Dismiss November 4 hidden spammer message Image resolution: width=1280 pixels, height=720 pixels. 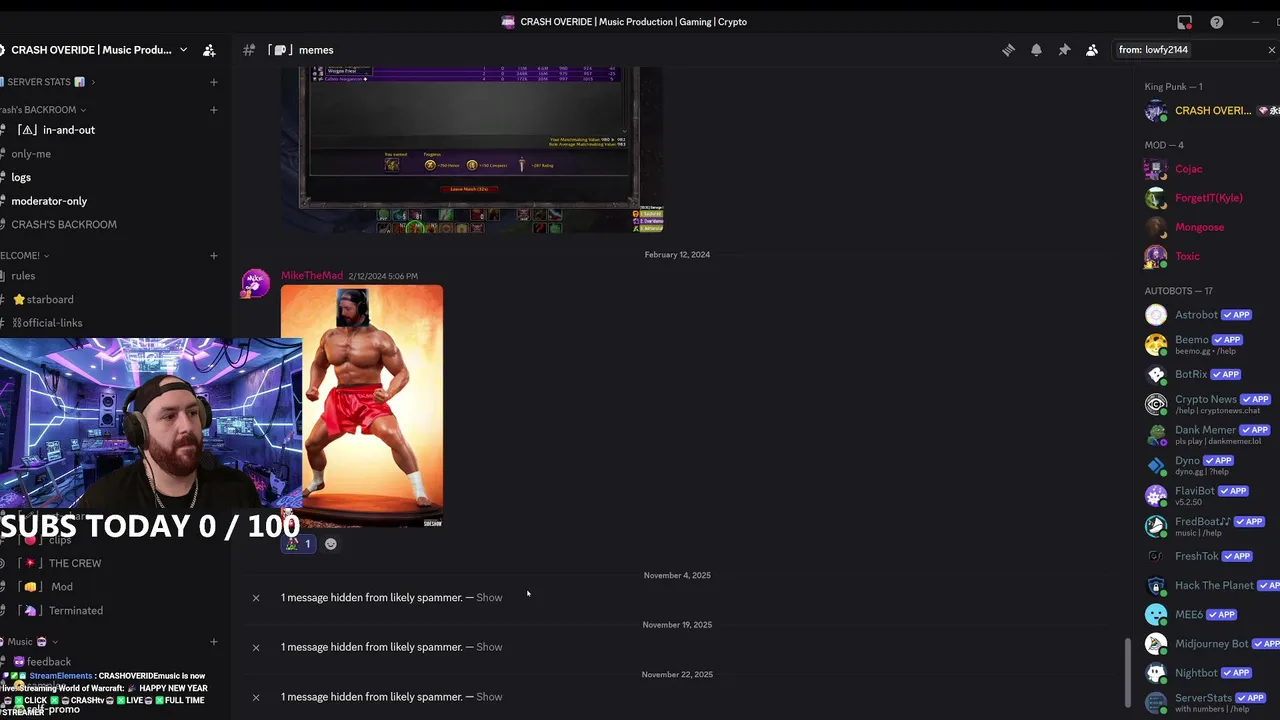point(256,598)
